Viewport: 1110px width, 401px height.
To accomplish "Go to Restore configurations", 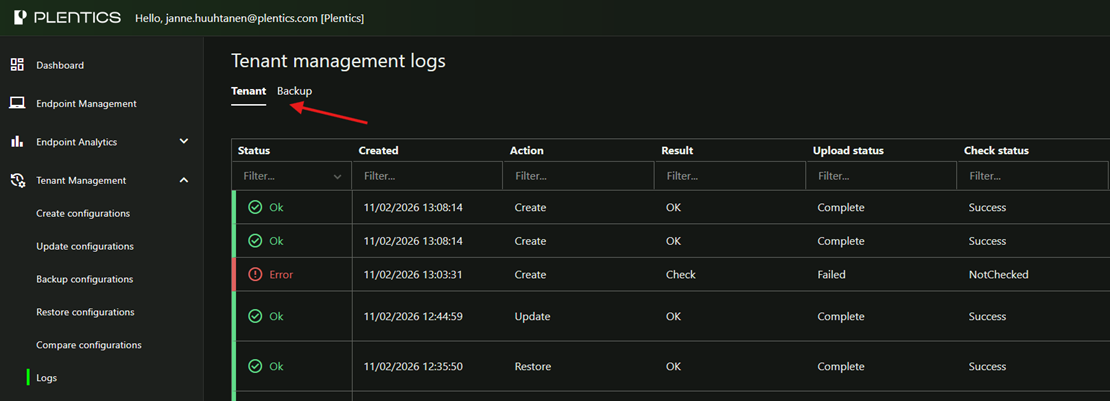I will coord(85,312).
